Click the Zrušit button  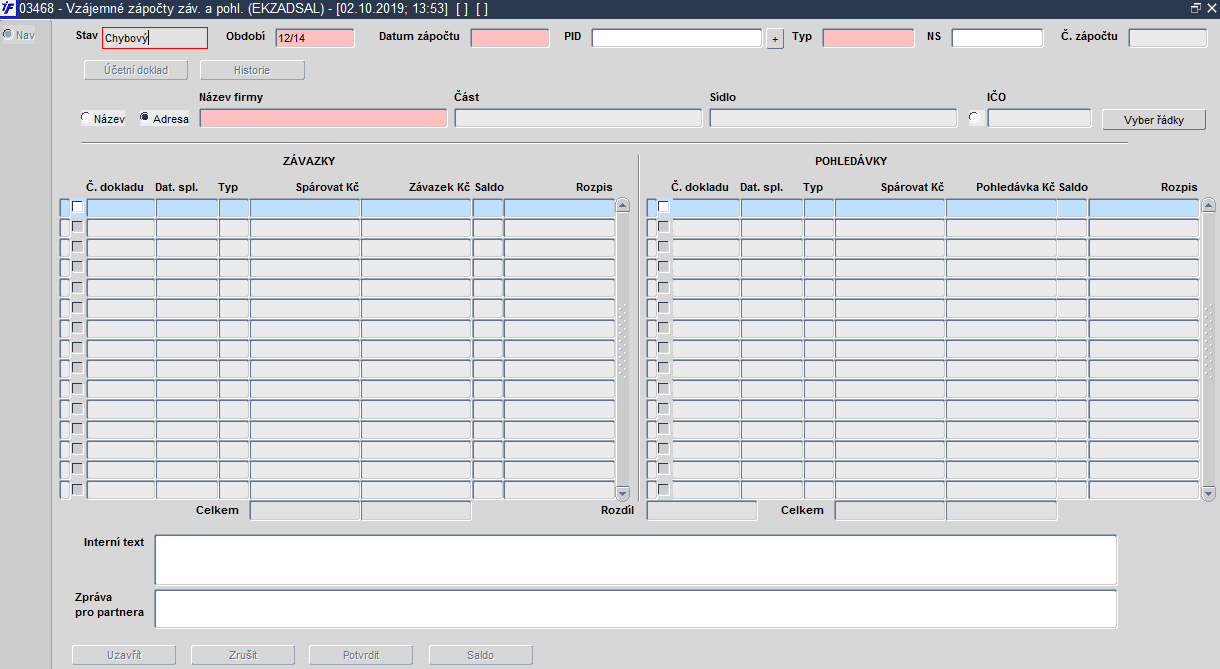[243, 655]
